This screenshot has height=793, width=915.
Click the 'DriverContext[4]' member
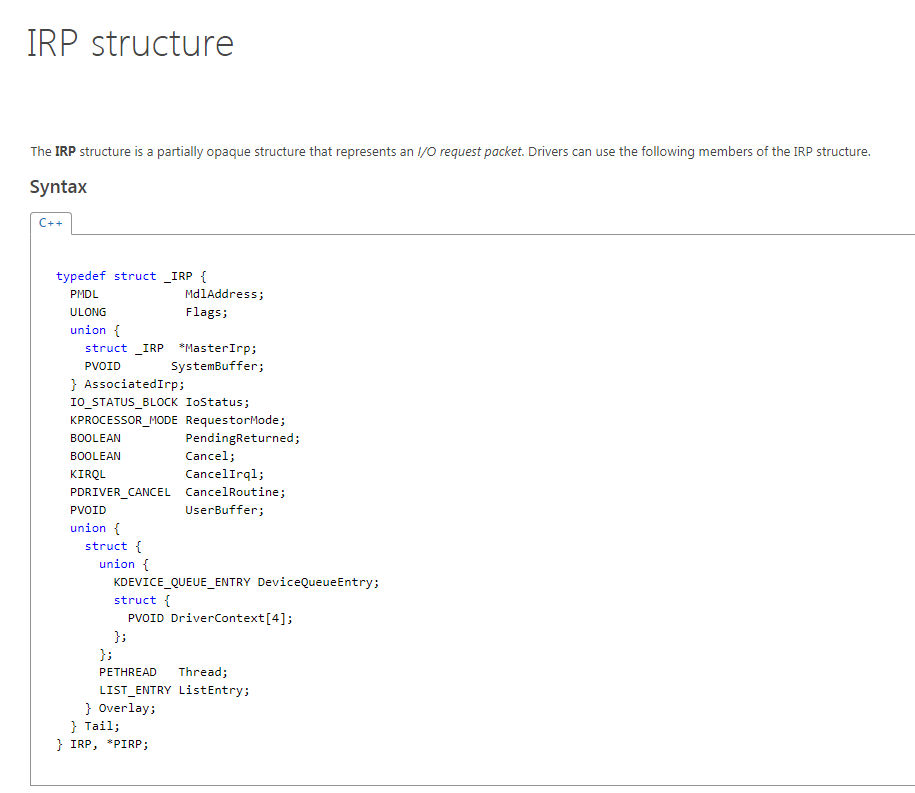(231, 618)
